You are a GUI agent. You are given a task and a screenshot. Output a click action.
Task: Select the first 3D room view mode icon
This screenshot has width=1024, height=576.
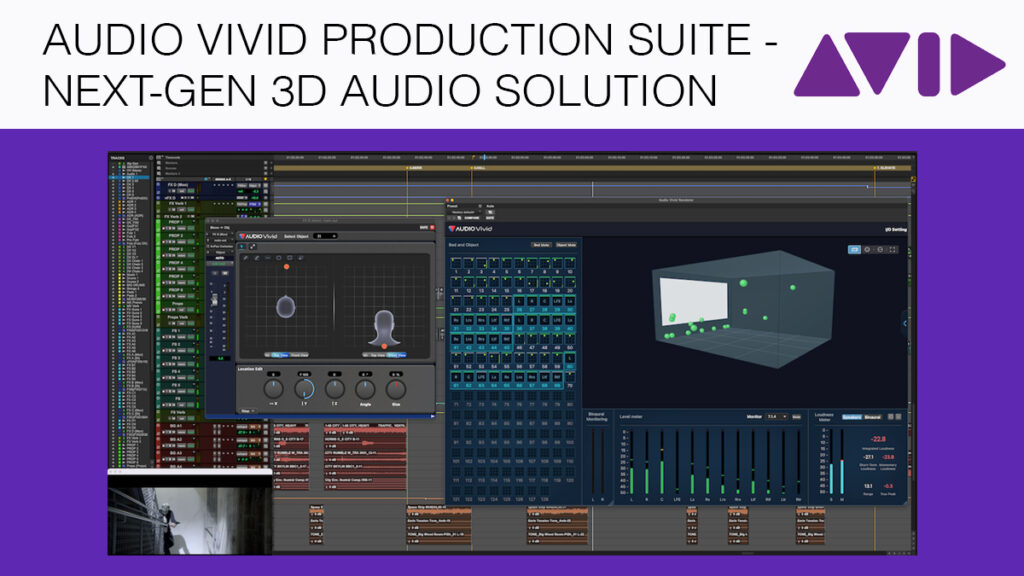855,249
